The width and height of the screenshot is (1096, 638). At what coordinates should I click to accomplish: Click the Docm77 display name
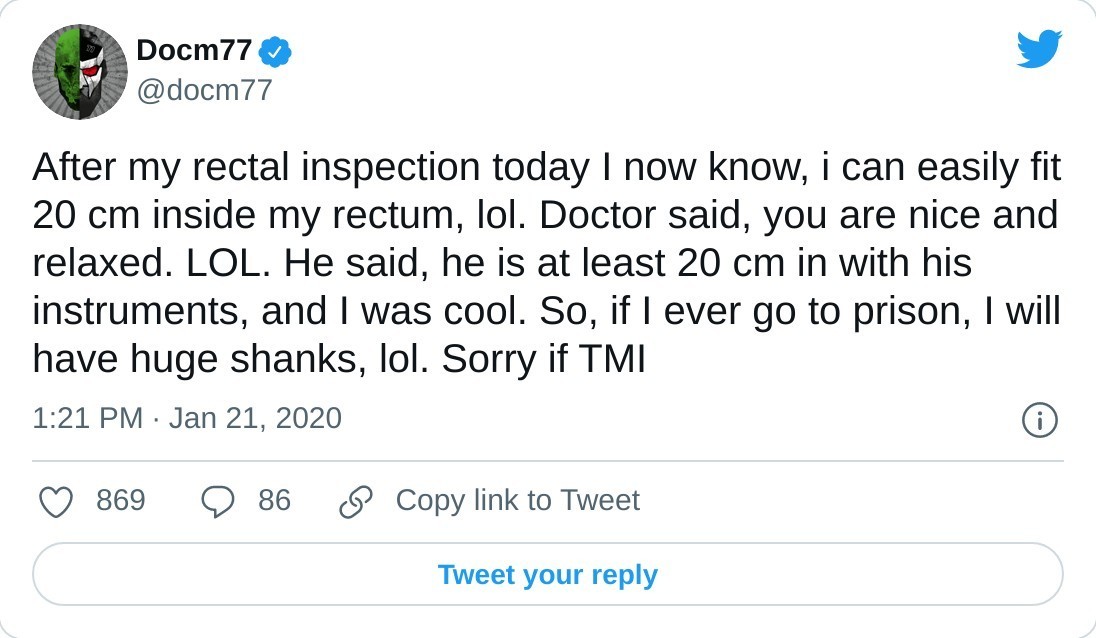click(x=194, y=50)
